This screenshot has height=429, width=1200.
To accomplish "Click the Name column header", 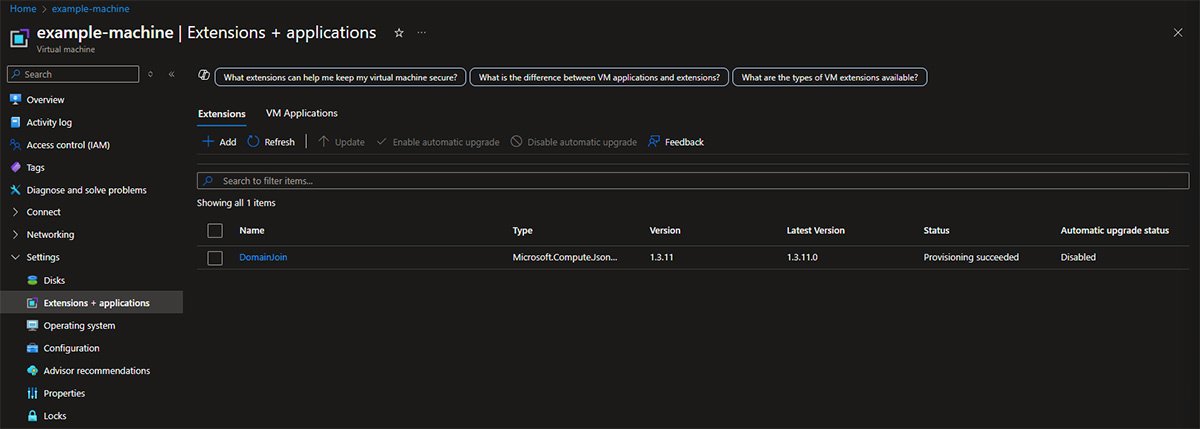I will pyautogui.click(x=252, y=231).
